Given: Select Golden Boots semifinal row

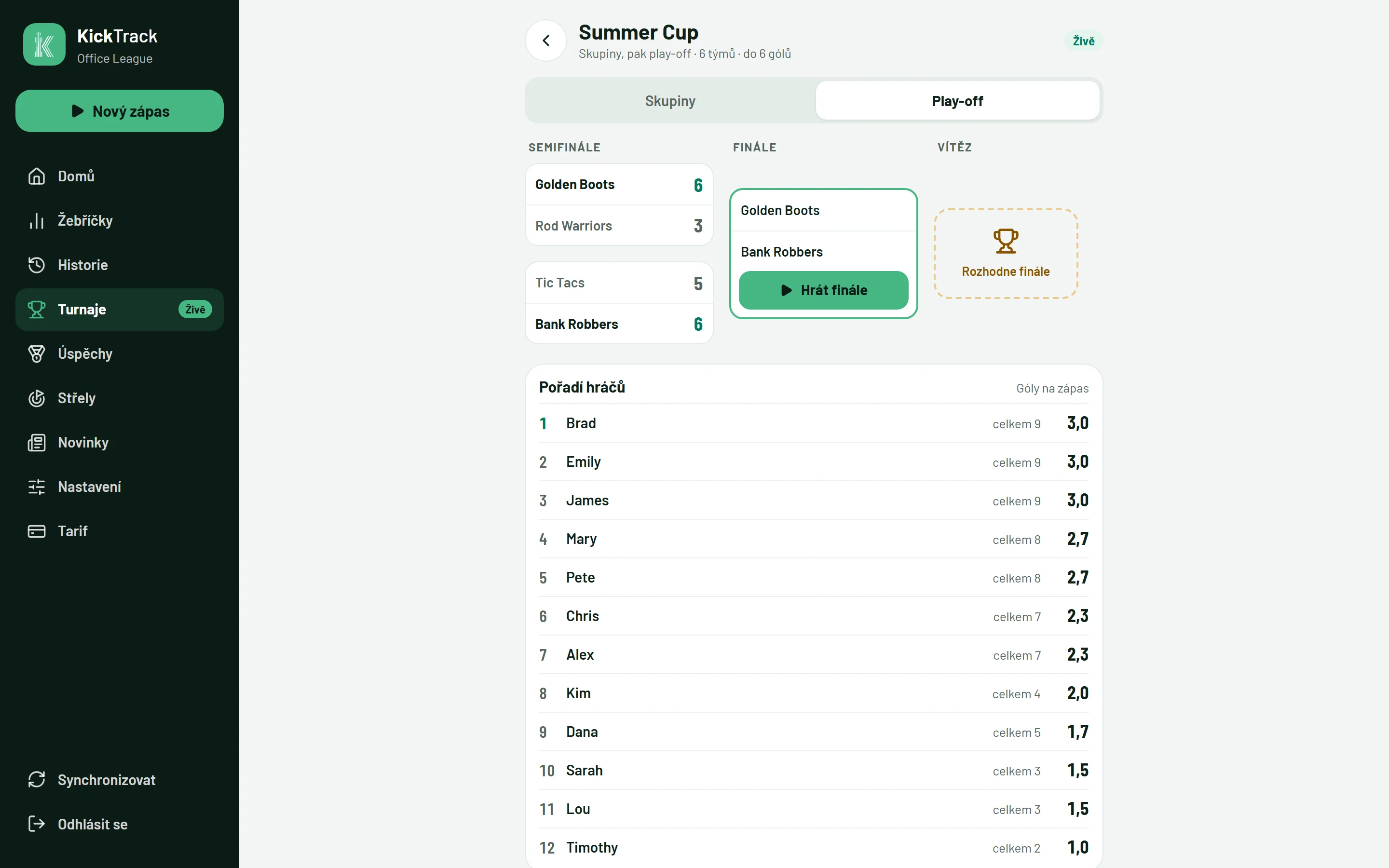Looking at the screenshot, I should (619, 184).
